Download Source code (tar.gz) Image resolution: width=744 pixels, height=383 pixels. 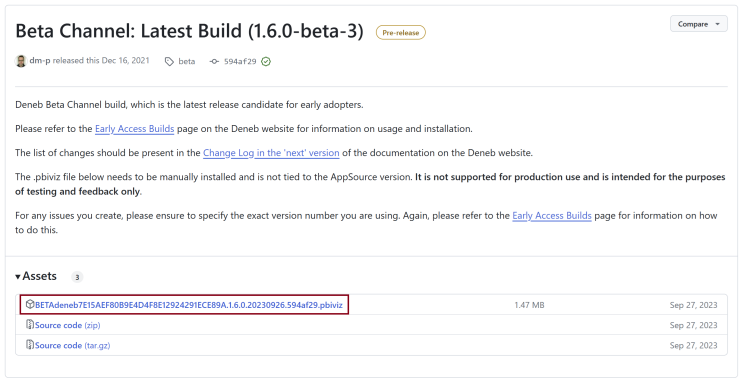coord(73,346)
